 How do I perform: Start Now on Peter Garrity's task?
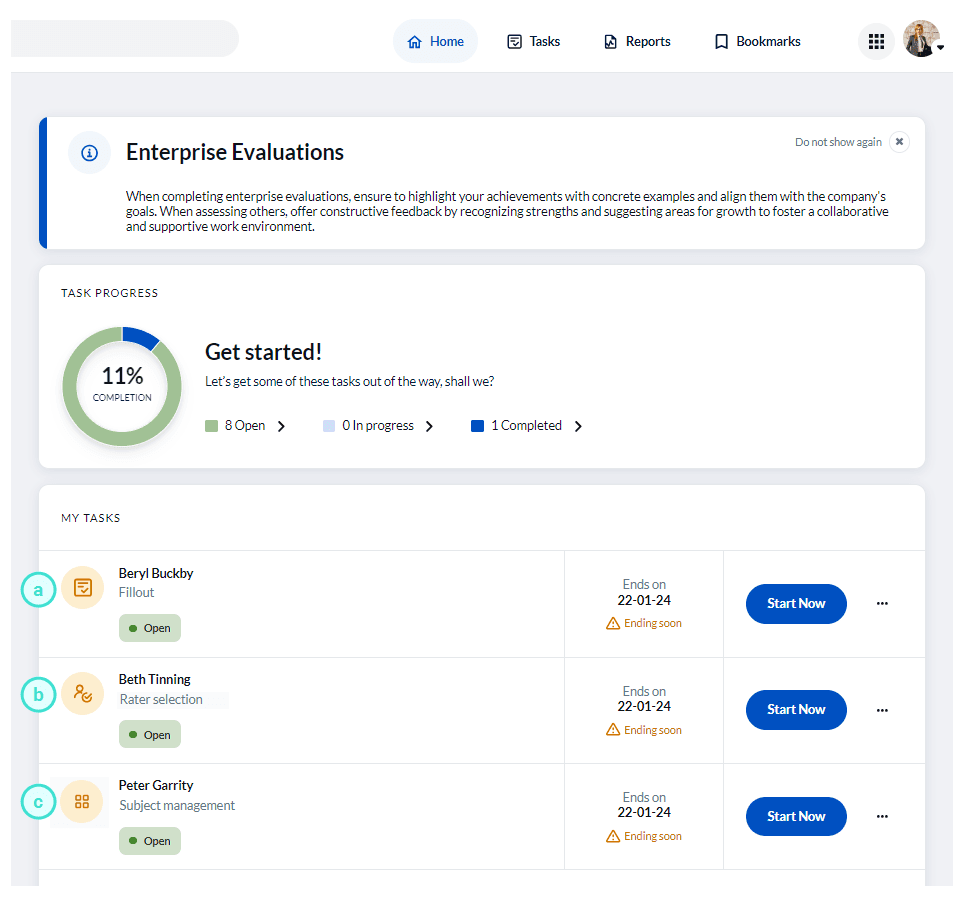click(796, 817)
